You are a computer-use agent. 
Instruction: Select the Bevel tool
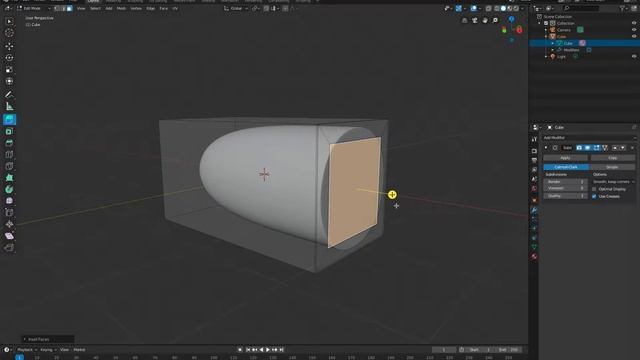point(9,143)
